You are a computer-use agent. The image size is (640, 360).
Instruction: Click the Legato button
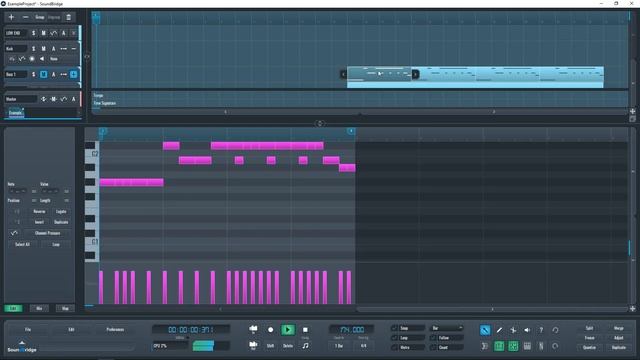(x=61, y=212)
